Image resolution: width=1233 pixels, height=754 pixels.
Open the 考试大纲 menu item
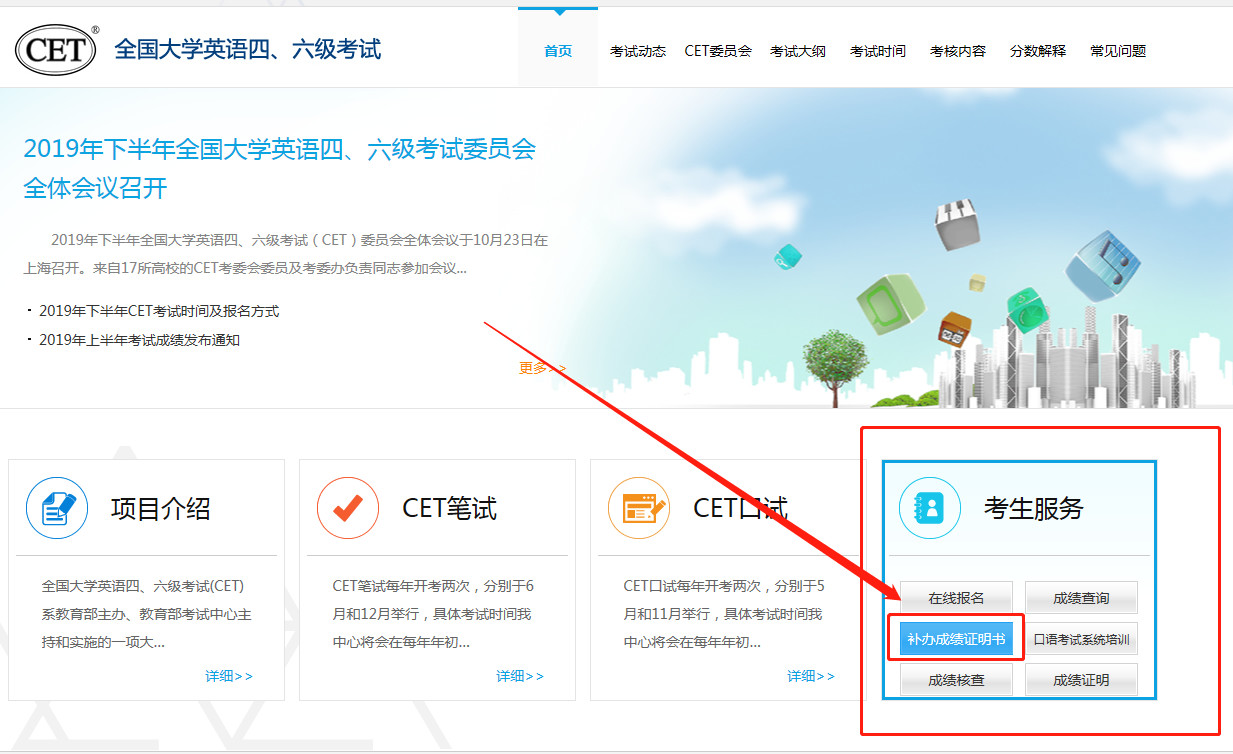(798, 51)
